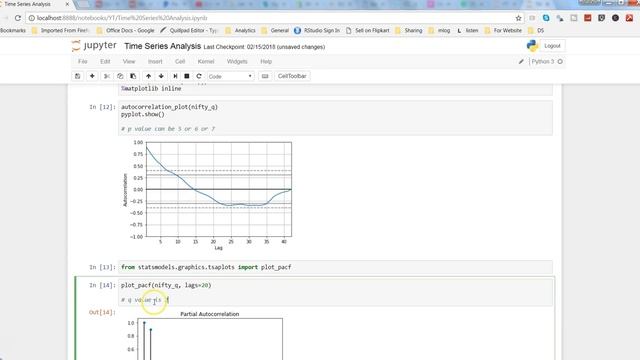Open the mlog bookmark folder

tap(440, 31)
